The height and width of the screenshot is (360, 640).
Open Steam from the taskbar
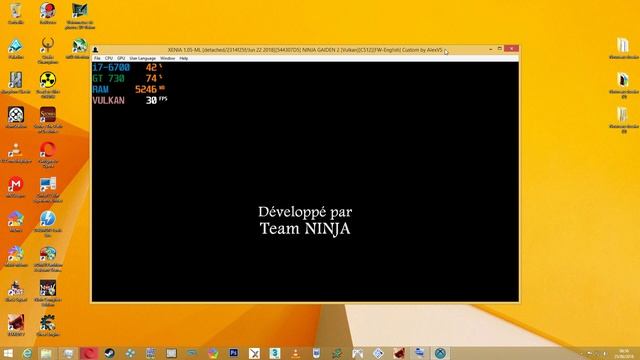click(x=109, y=353)
